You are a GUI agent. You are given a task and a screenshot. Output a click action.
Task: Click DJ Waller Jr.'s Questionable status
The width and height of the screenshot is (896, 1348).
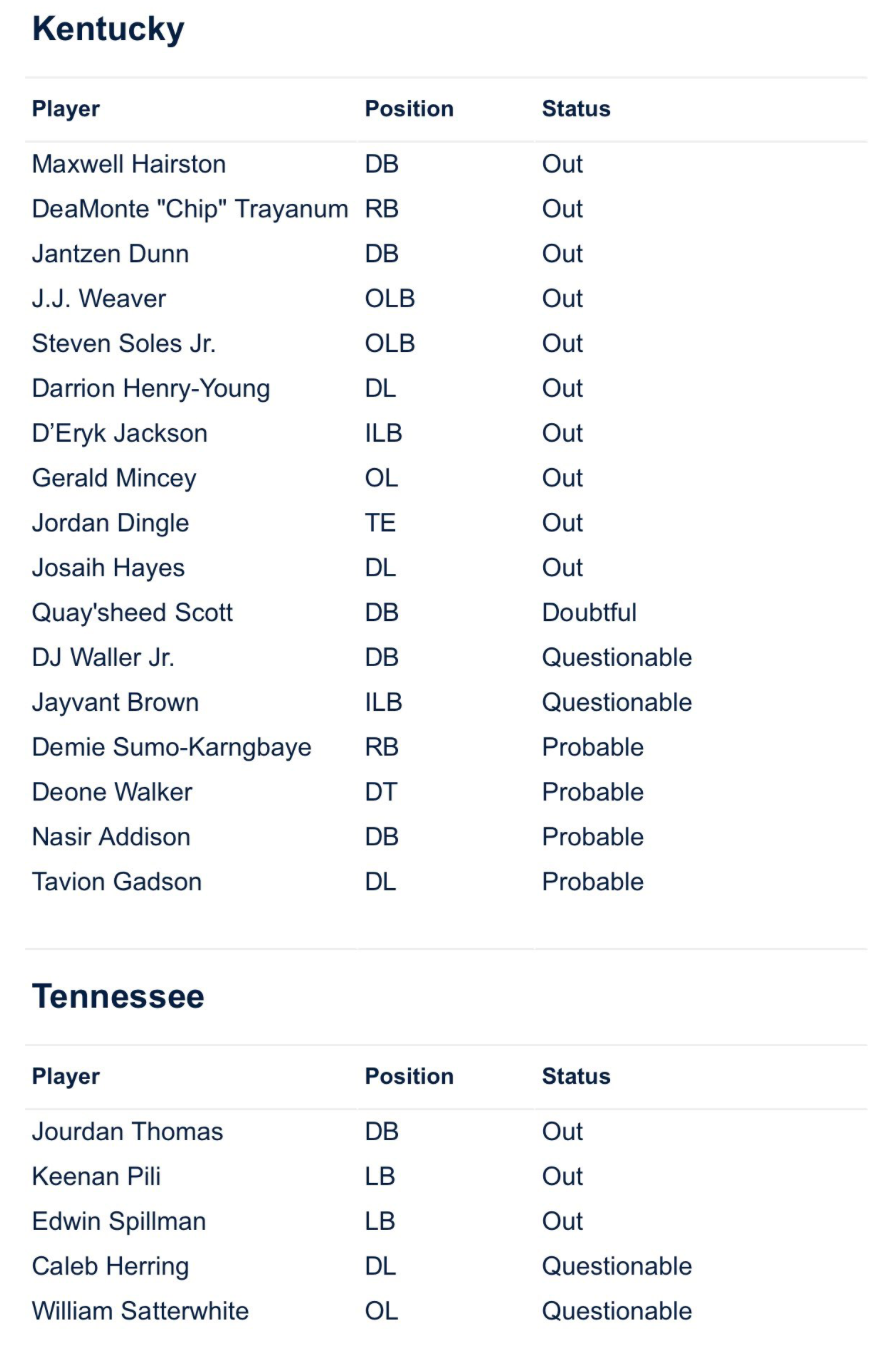click(x=617, y=657)
